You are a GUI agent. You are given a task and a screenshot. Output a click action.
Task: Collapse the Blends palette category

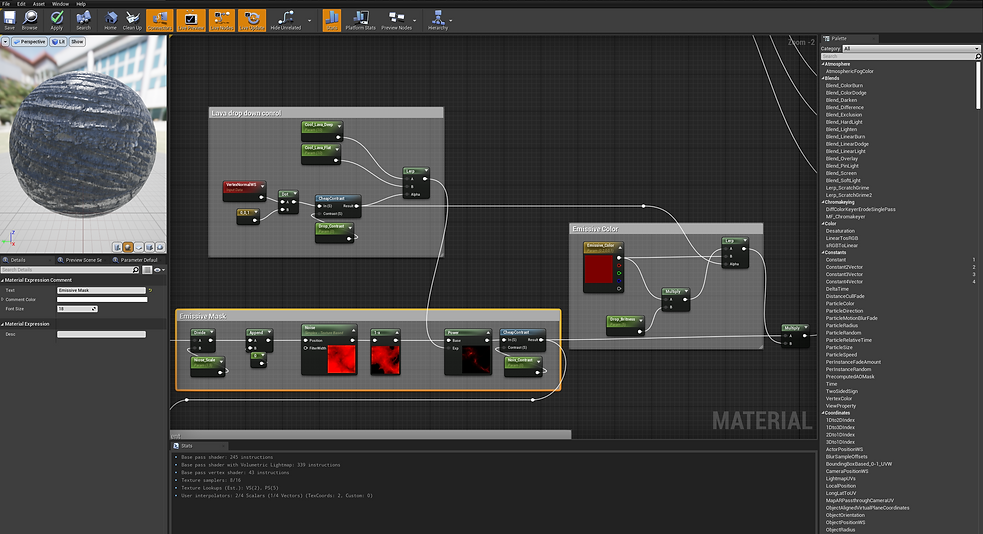[823, 78]
